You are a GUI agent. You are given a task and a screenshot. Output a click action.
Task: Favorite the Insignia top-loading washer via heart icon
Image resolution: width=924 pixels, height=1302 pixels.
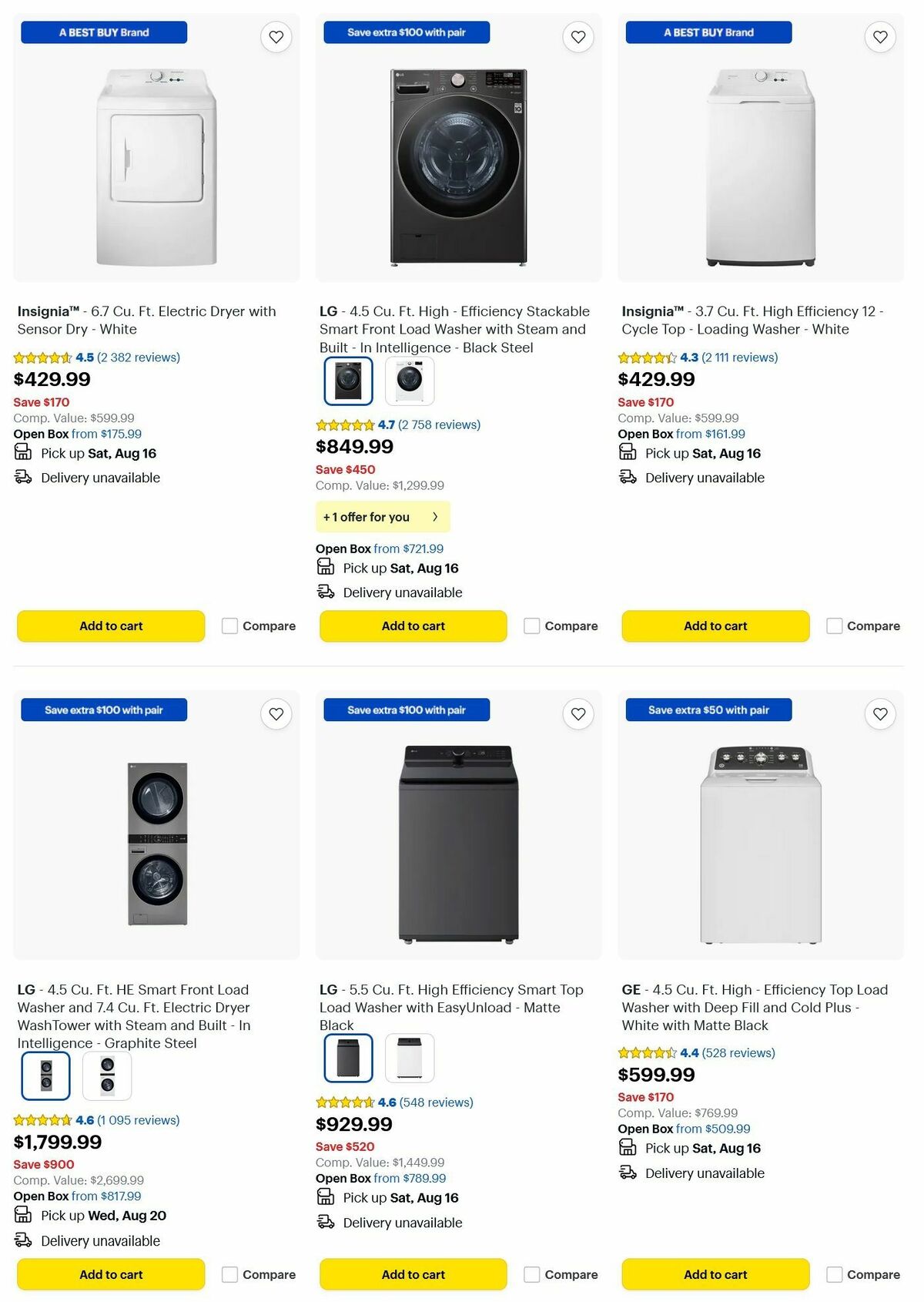pos(880,36)
